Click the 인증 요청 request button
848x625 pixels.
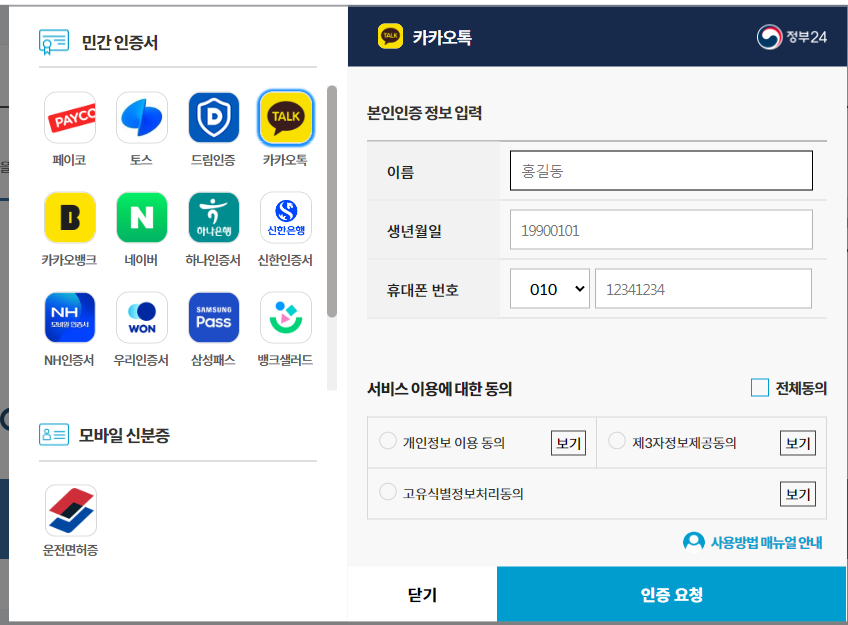pos(671,594)
